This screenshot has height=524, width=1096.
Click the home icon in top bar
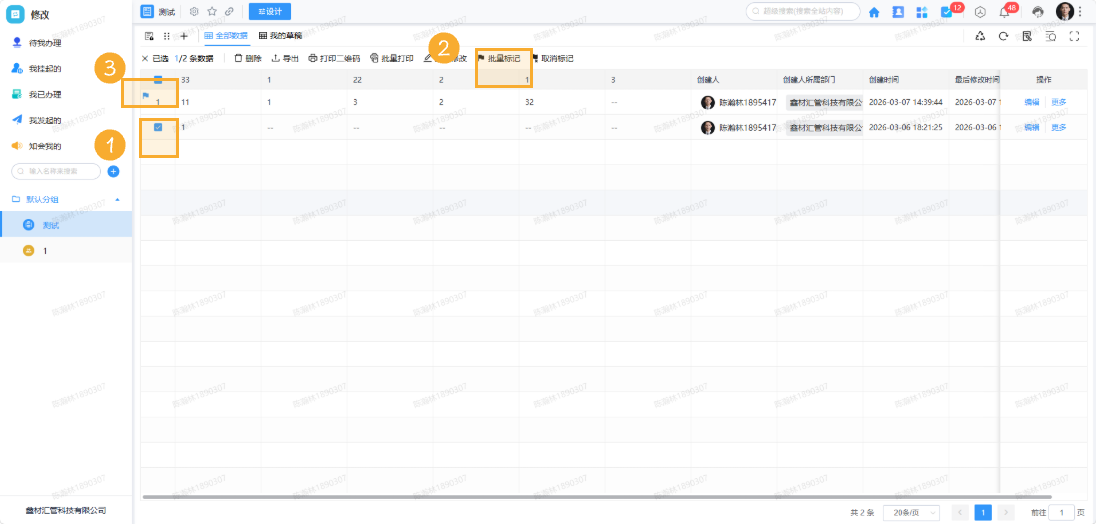point(874,12)
